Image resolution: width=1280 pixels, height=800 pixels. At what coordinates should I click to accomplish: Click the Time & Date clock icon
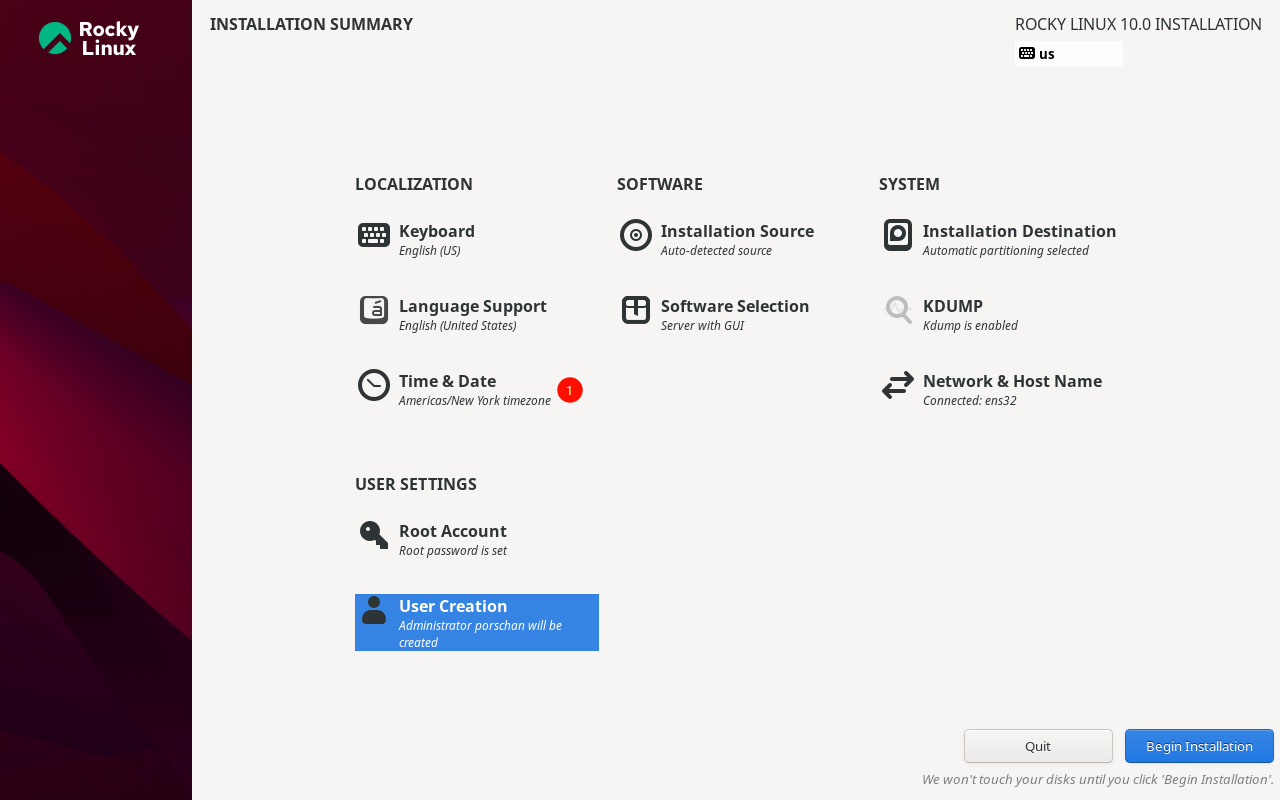[374, 385]
